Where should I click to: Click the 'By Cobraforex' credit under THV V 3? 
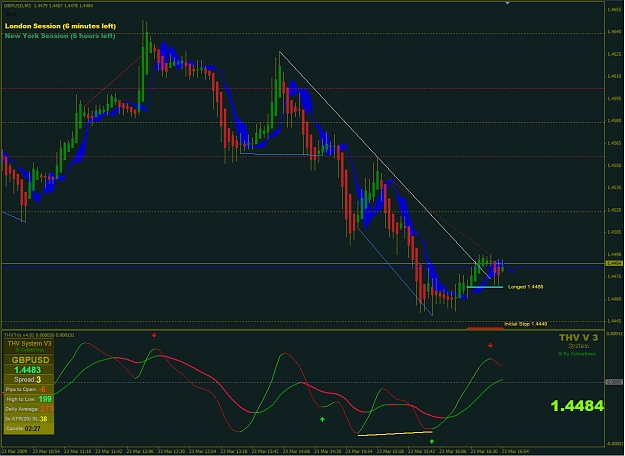click(x=577, y=354)
